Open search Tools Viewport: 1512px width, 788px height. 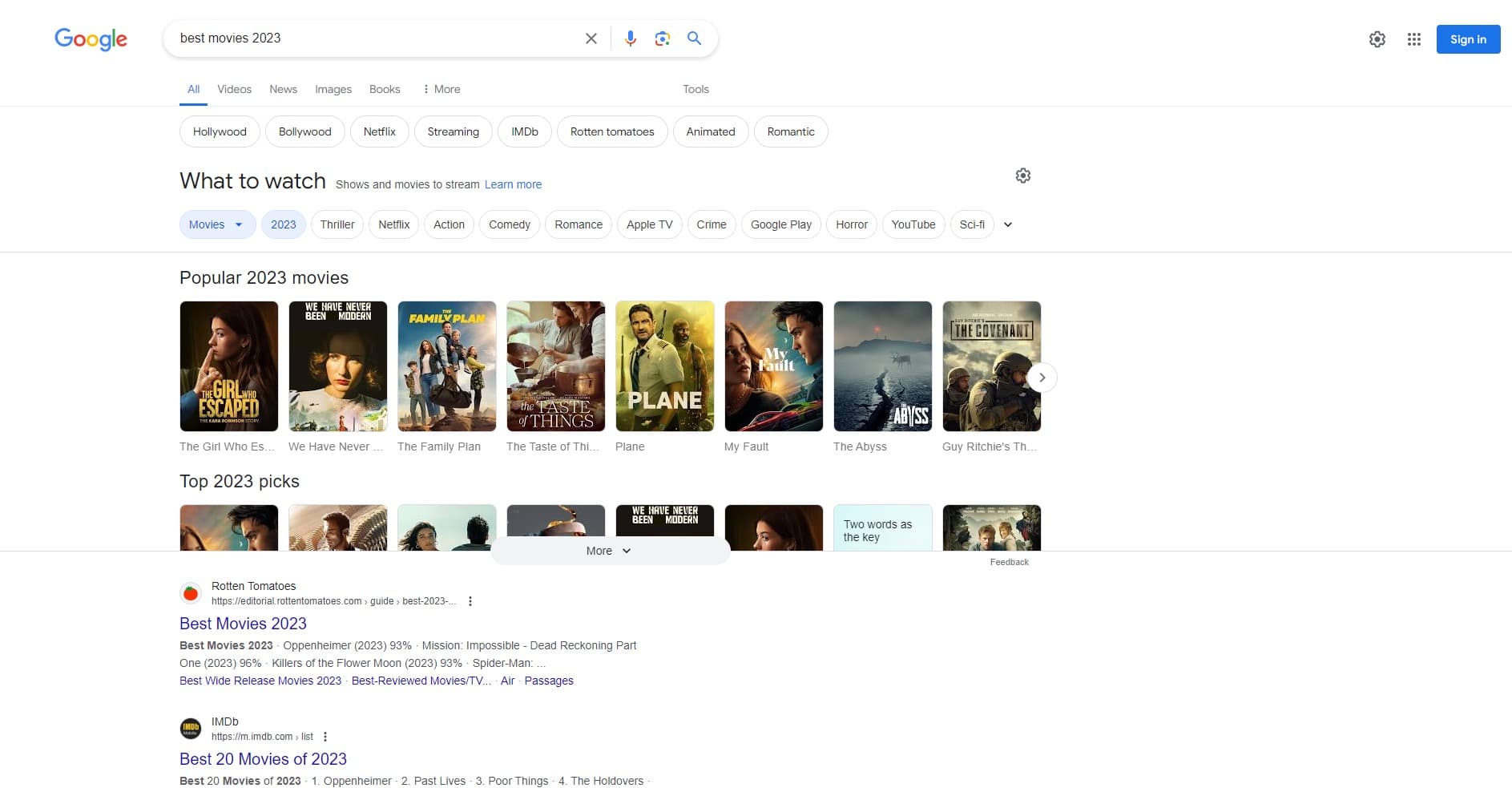[x=696, y=89]
